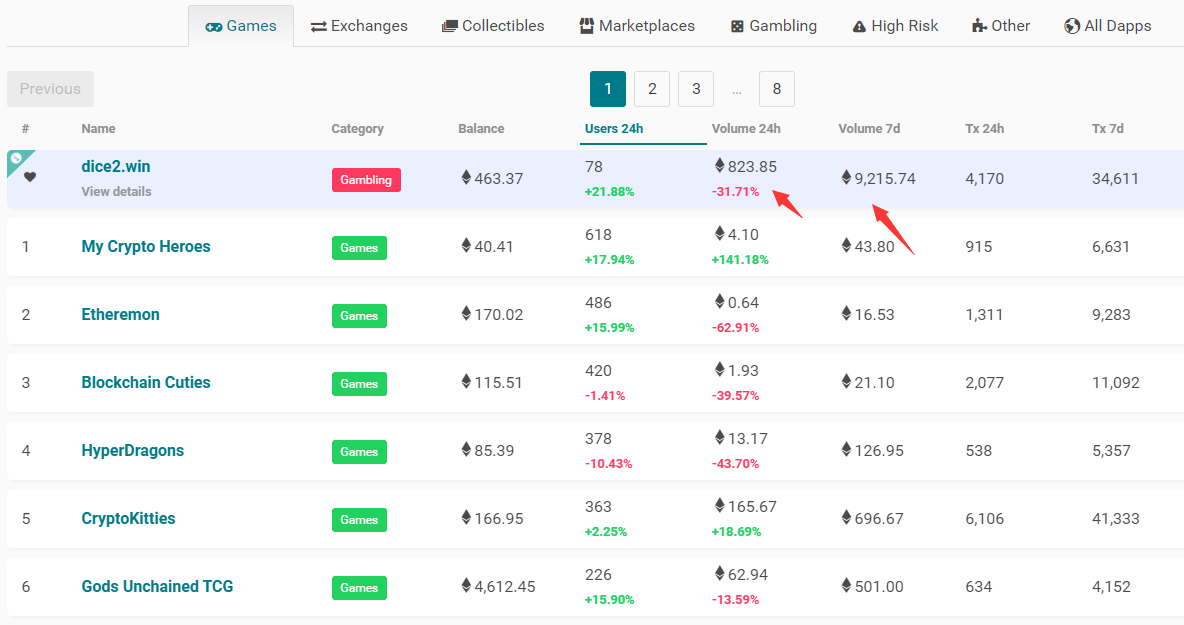Open the CryptoKitties dapp page
This screenshot has height=625, width=1184.
tap(128, 518)
